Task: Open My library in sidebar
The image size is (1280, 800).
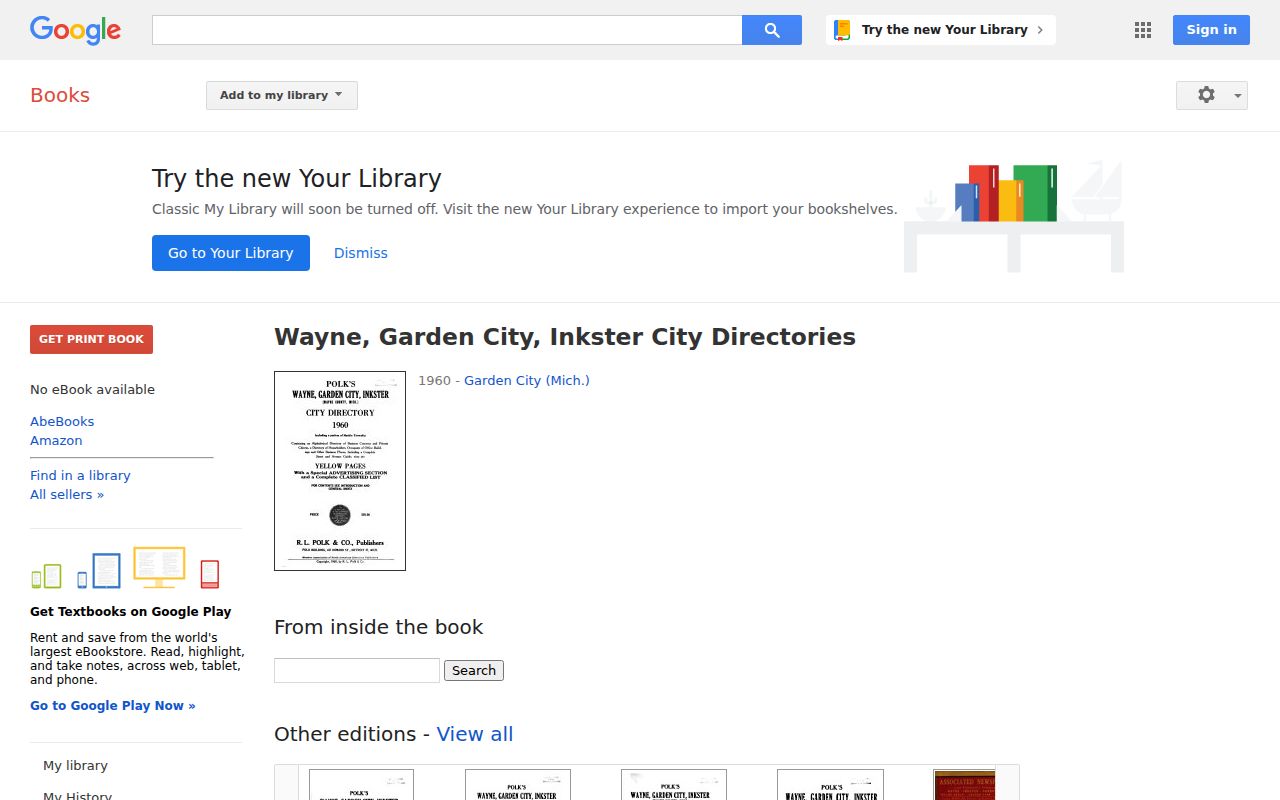Action: tap(75, 765)
